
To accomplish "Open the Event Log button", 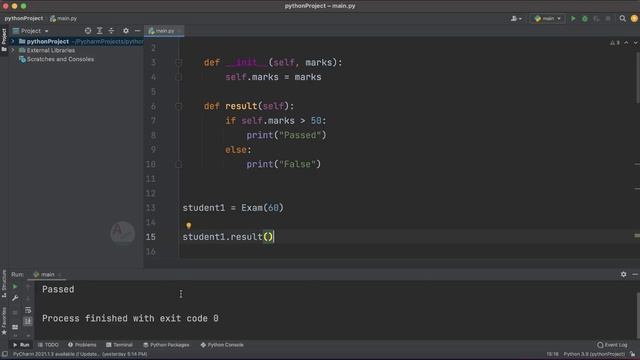I will click(x=612, y=345).
